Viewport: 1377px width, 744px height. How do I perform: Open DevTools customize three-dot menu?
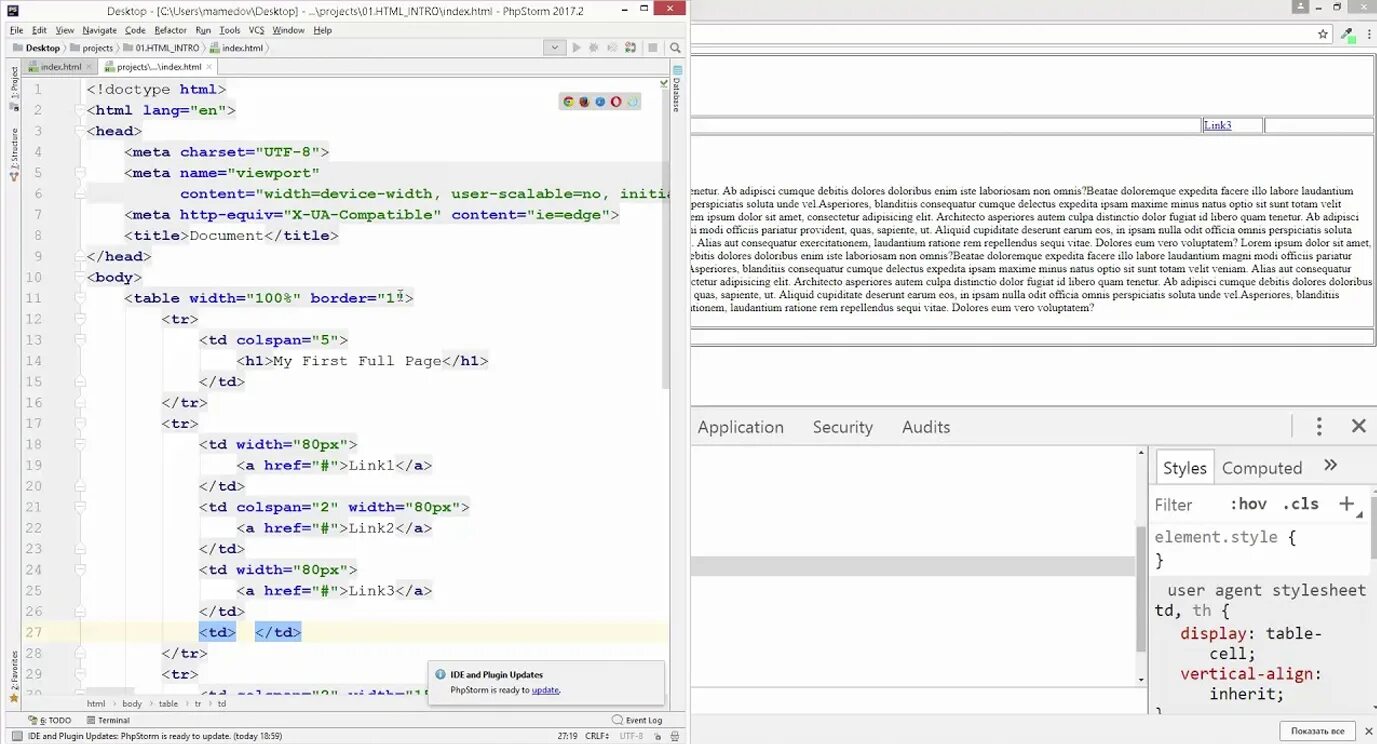tap(1319, 427)
